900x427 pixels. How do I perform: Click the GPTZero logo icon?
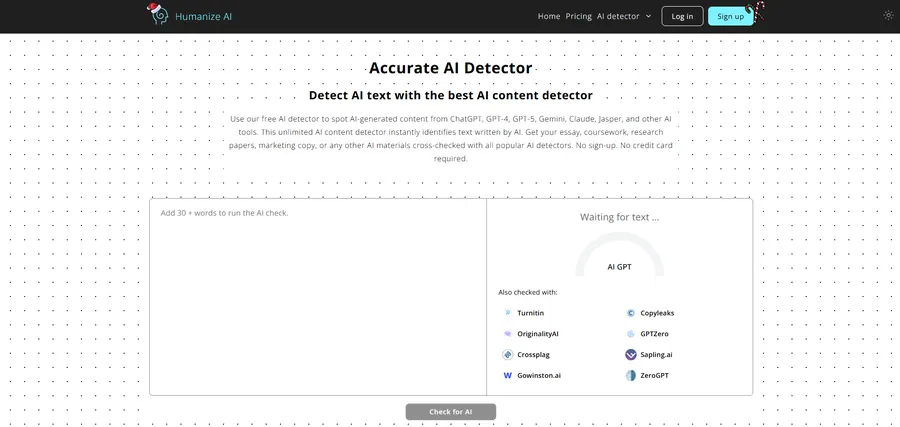pos(630,334)
